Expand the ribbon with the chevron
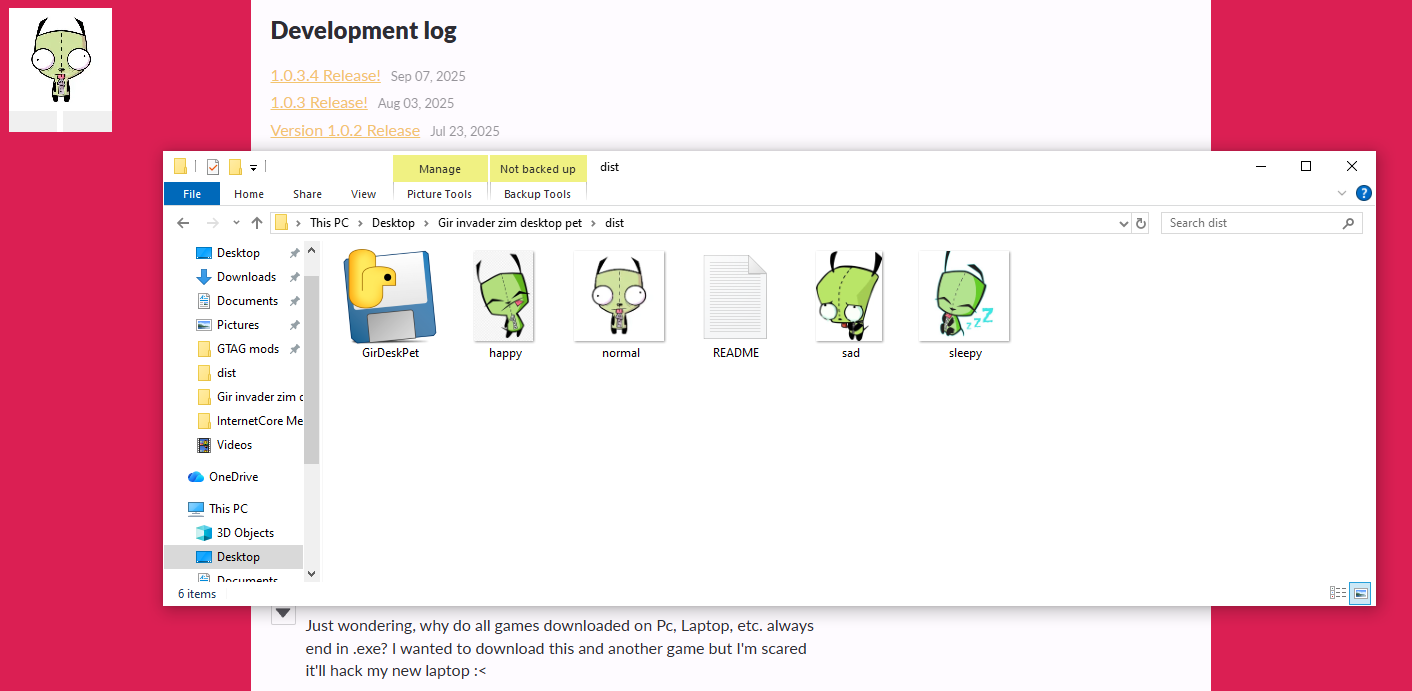The image size is (1412, 691). (x=1342, y=193)
